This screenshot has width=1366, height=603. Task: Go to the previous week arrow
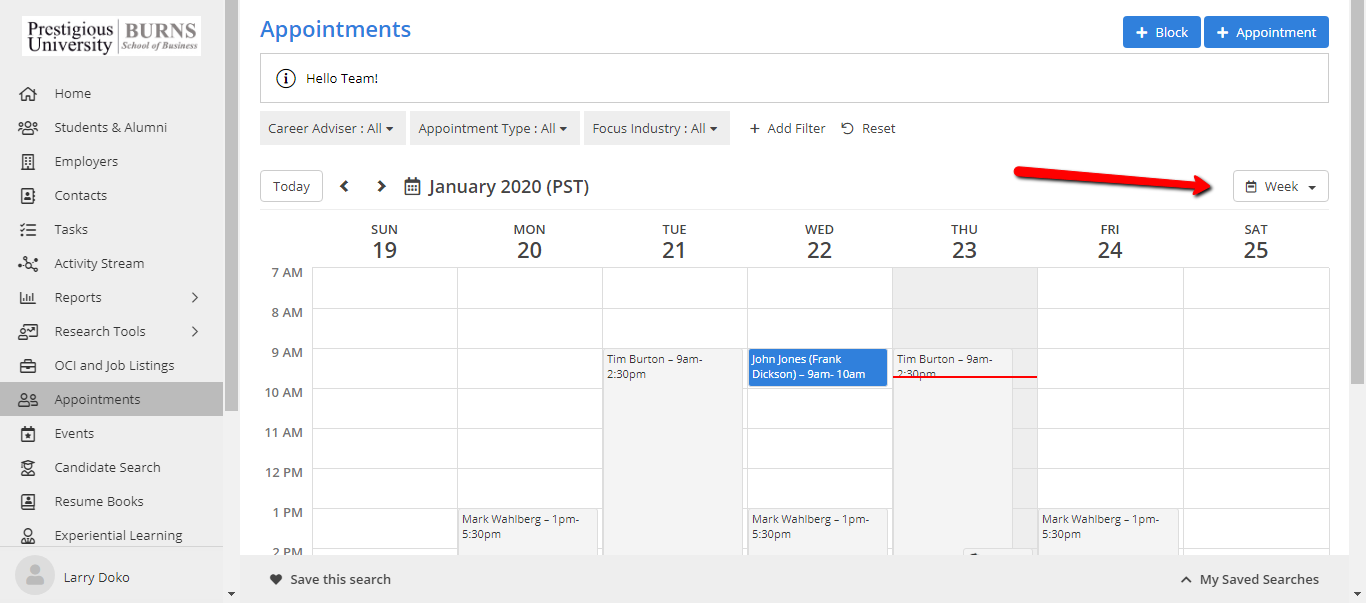click(345, 186)
